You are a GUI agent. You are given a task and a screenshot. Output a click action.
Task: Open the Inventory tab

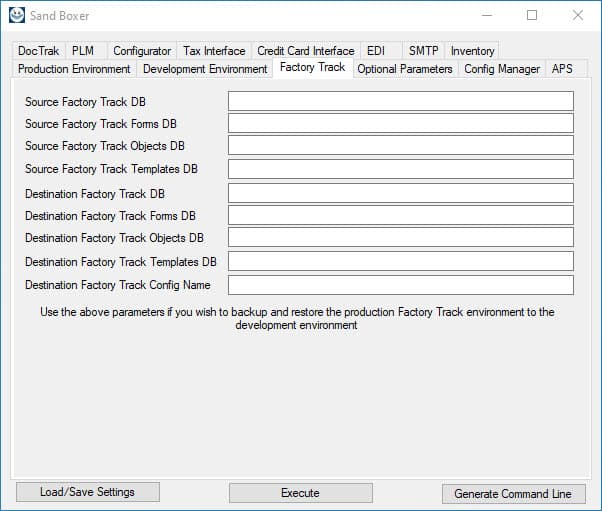point(472,51)
